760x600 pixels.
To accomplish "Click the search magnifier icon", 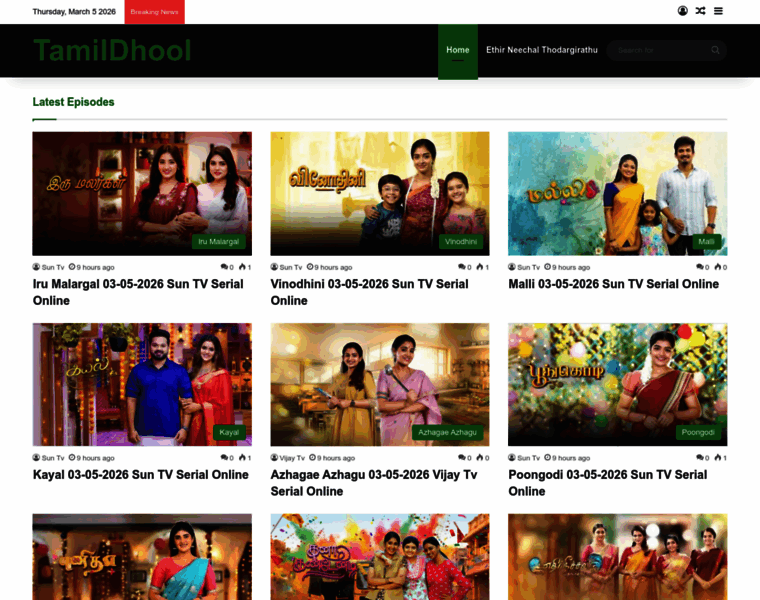I will pyautogui.click(x=715, y=50).
